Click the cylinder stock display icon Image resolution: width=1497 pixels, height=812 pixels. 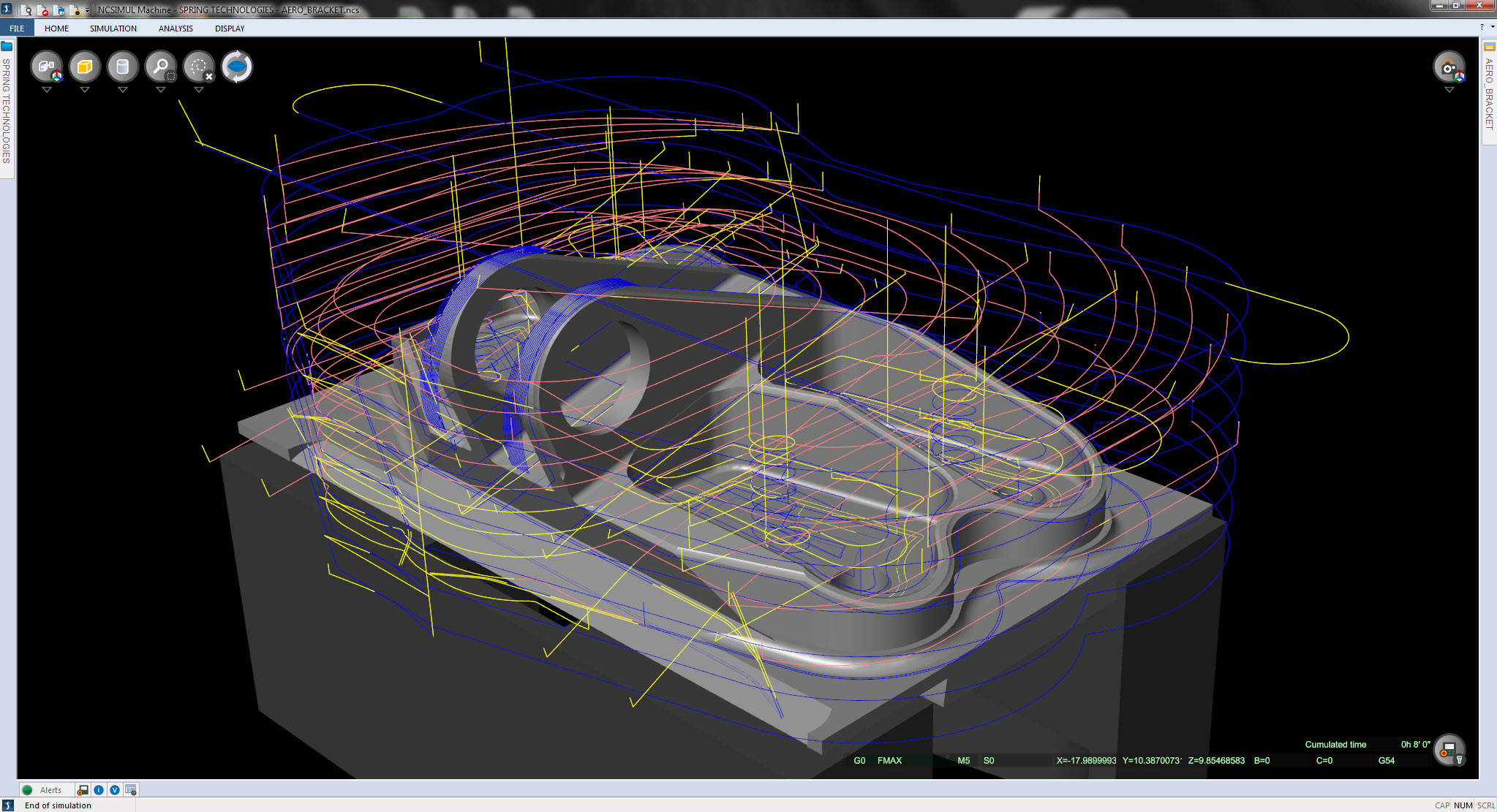(123, 67)
